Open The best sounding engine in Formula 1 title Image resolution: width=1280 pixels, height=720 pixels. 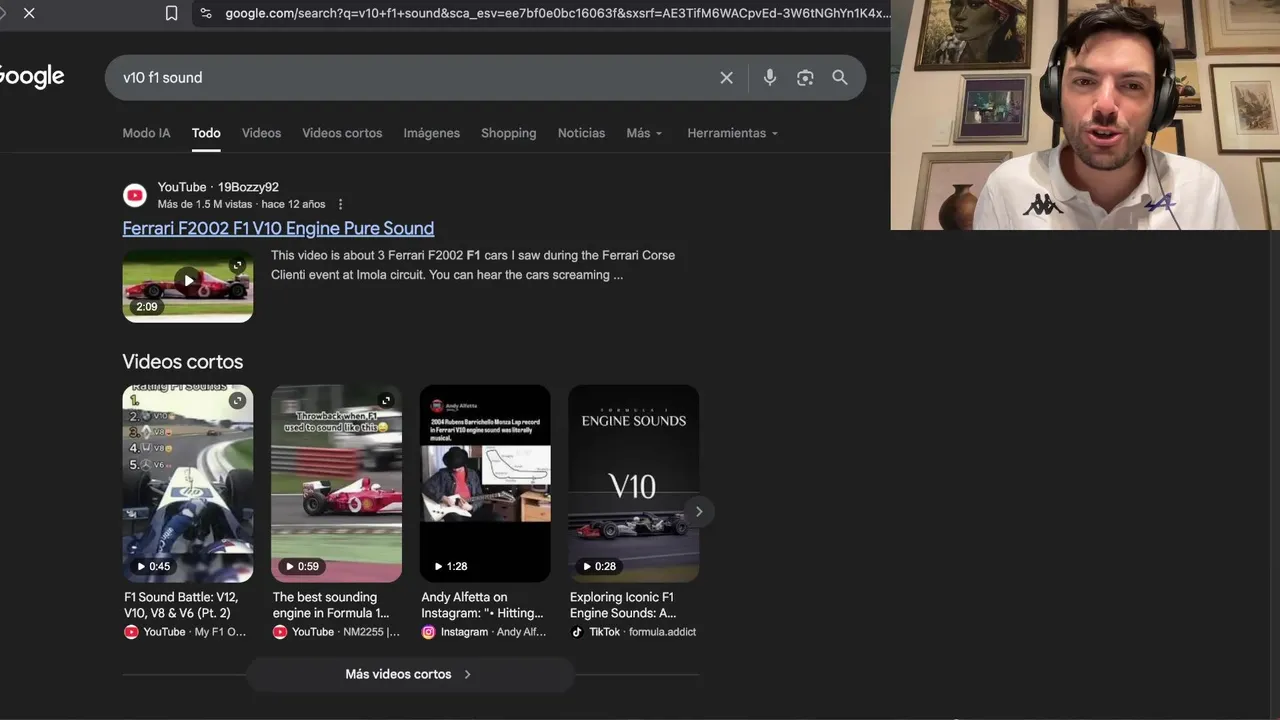pyautogui.click(x=331, y=605)
